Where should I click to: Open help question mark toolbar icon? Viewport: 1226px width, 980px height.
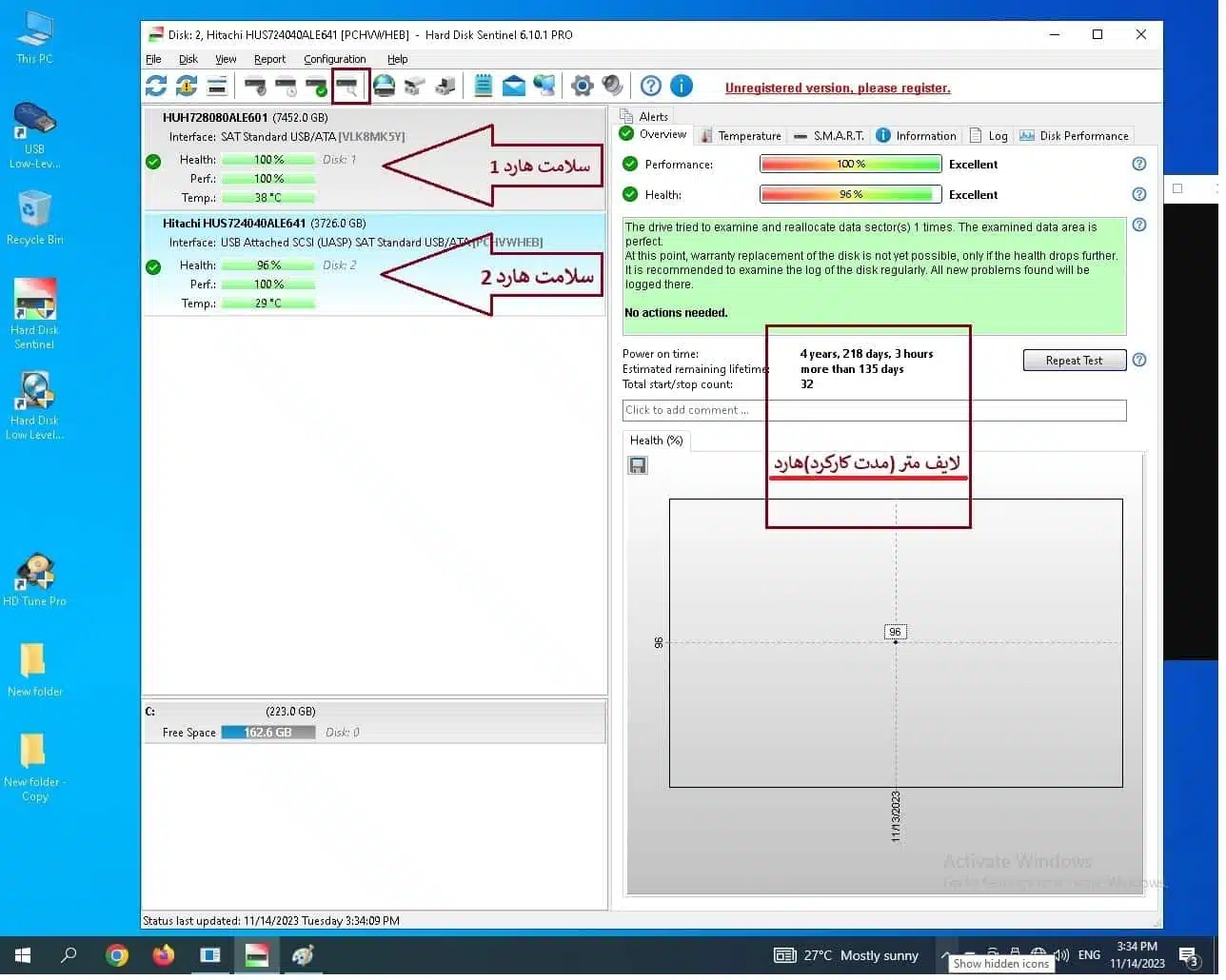[651, 87]
